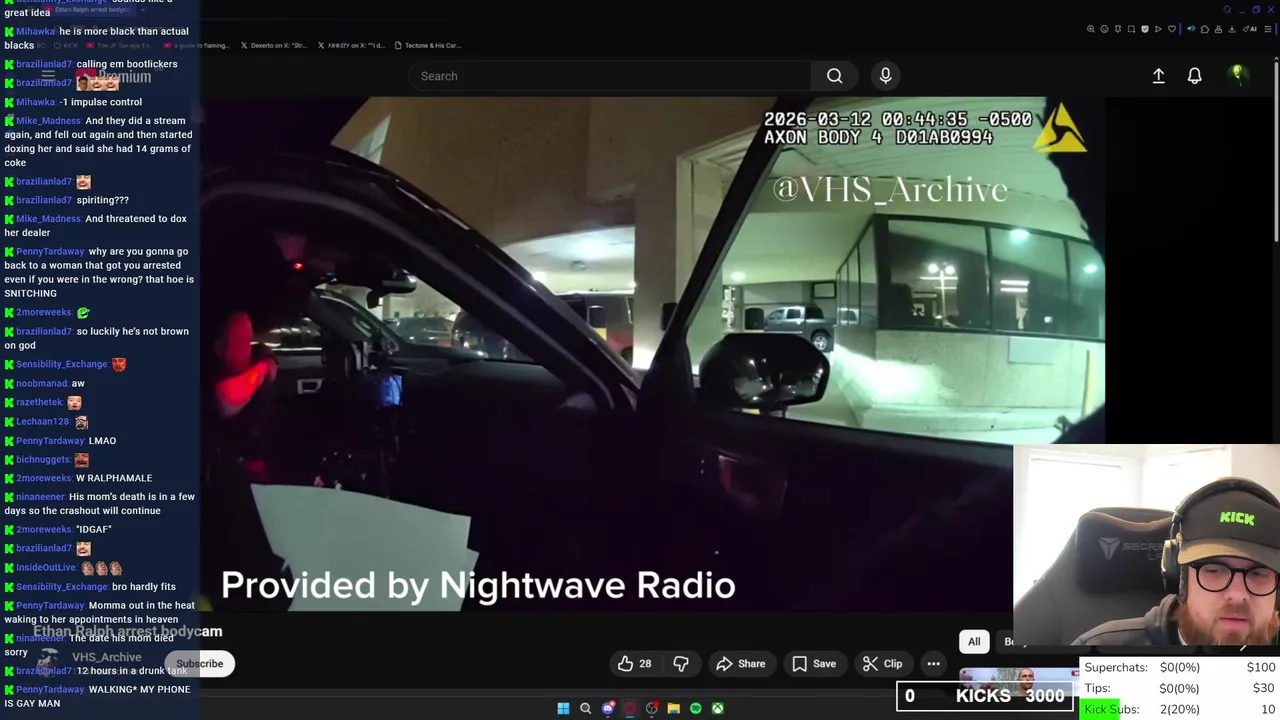Click the KICKS 3000 goal counter
Image resolution: width=1280 pixels, height=720 pixels.
985,696
